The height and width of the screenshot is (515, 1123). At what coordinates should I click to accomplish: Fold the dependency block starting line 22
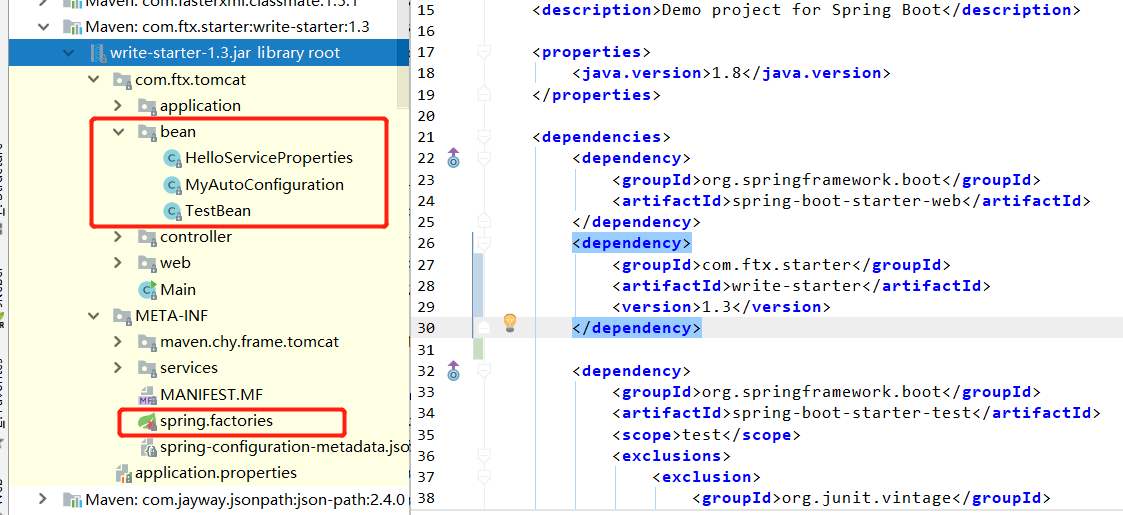(x=485, y=158)
